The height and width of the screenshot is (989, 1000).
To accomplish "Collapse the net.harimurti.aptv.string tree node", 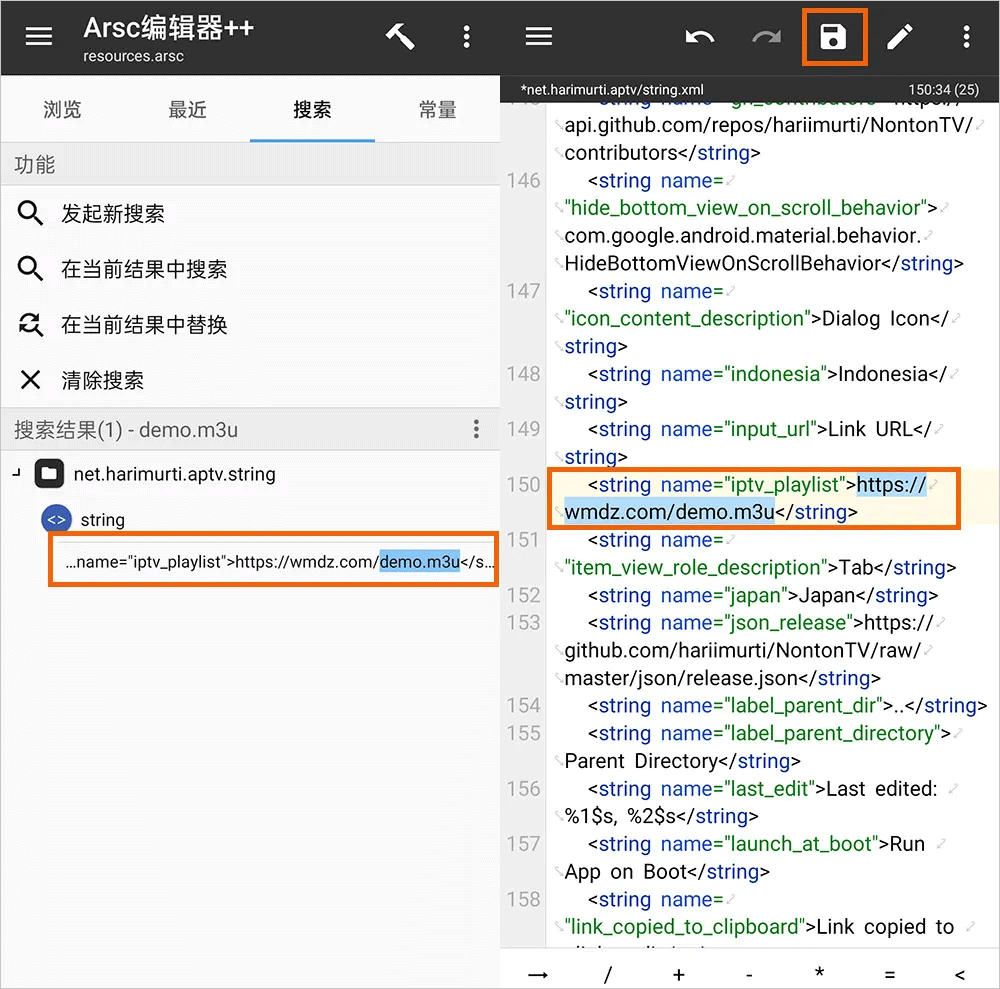I will click(16, 474).
